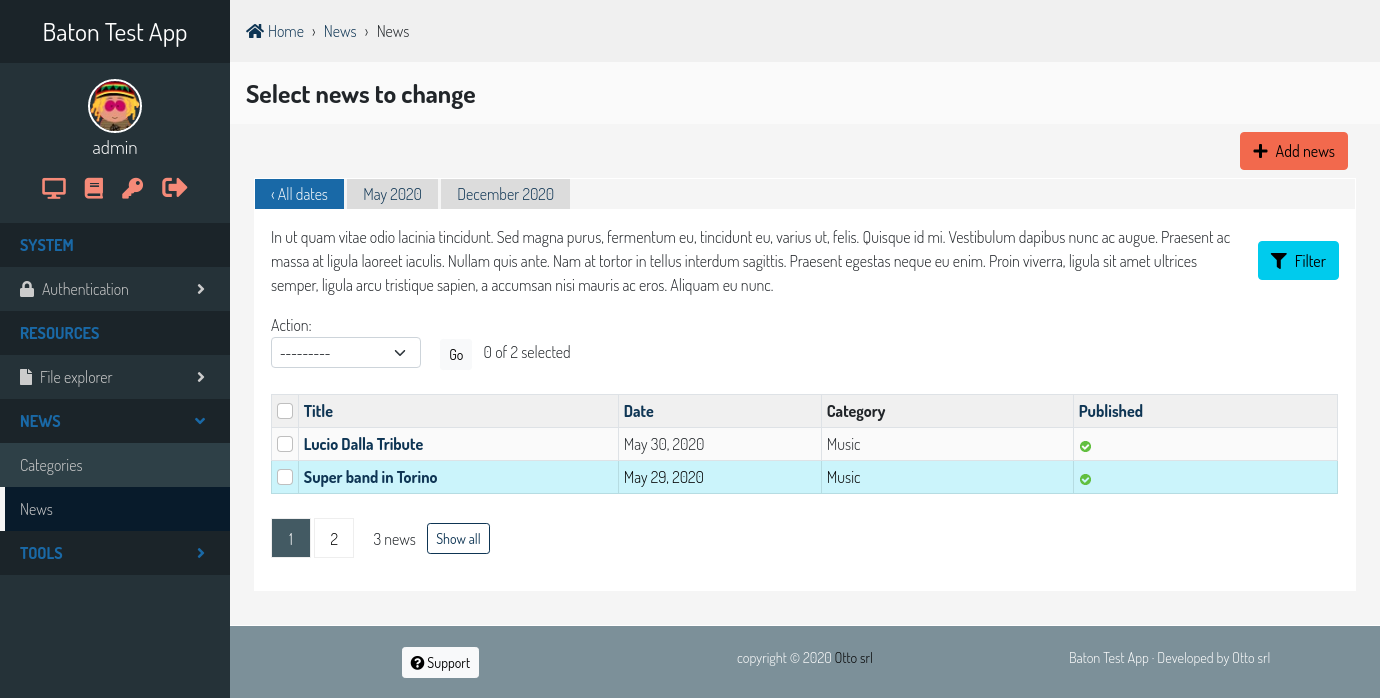1380x698 pixels.
Task: Expand the TOOLS sidebar section
Action: [115, 553]
